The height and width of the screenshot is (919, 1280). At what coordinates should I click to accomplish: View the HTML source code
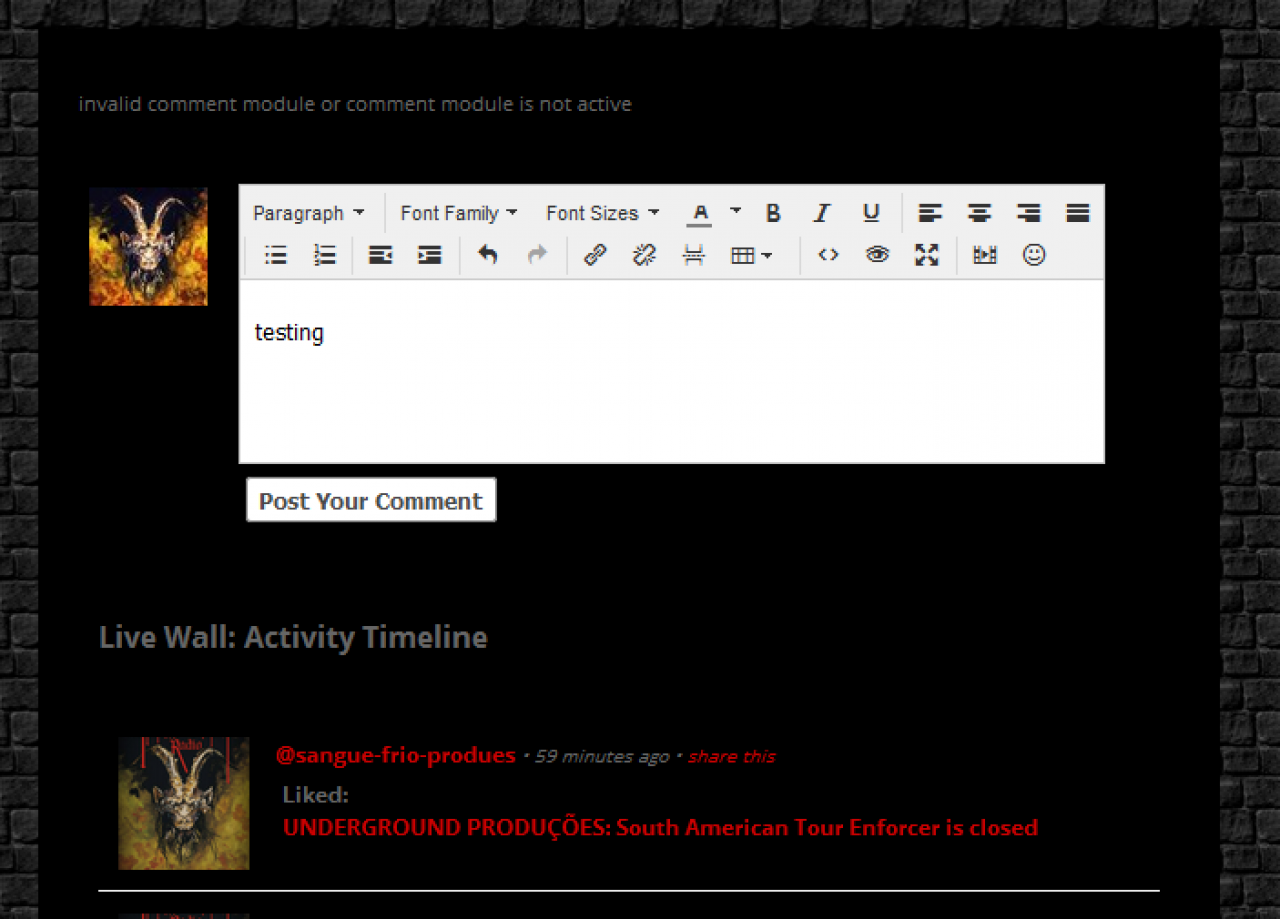click(828, 255)
